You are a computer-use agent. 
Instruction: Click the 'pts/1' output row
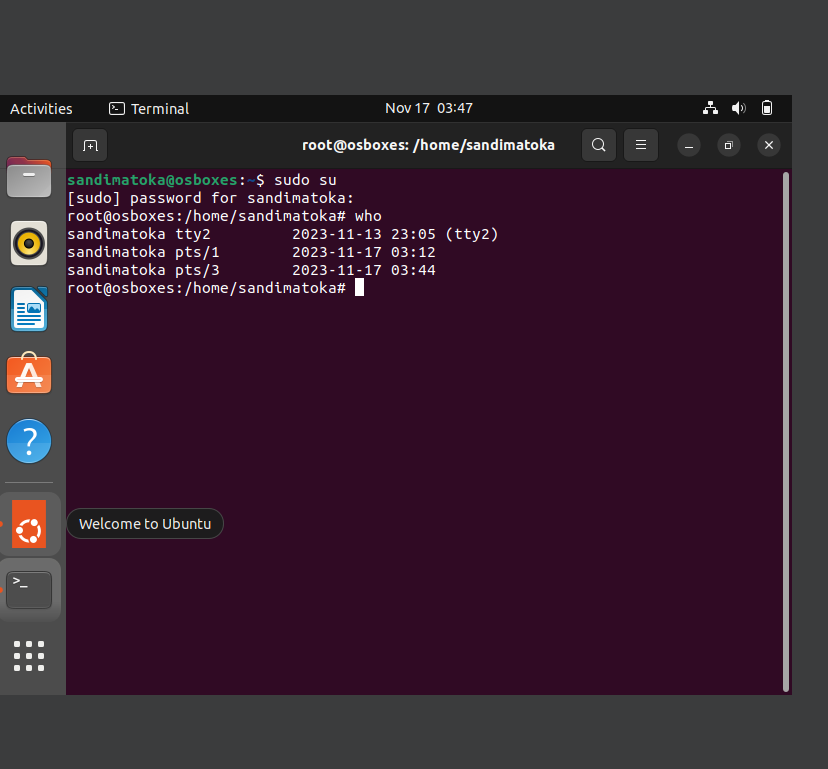pos(251,252)
